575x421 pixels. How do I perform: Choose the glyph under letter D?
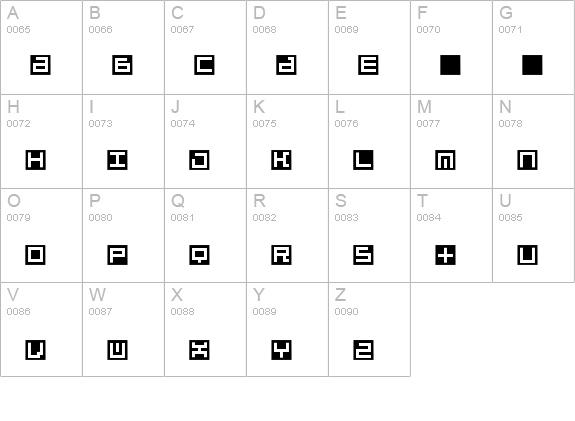click(x=286, y=65)
